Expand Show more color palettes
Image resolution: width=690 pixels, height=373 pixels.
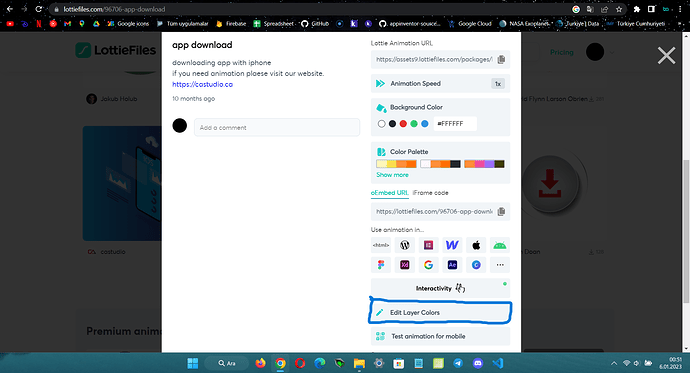pos(393,175)
